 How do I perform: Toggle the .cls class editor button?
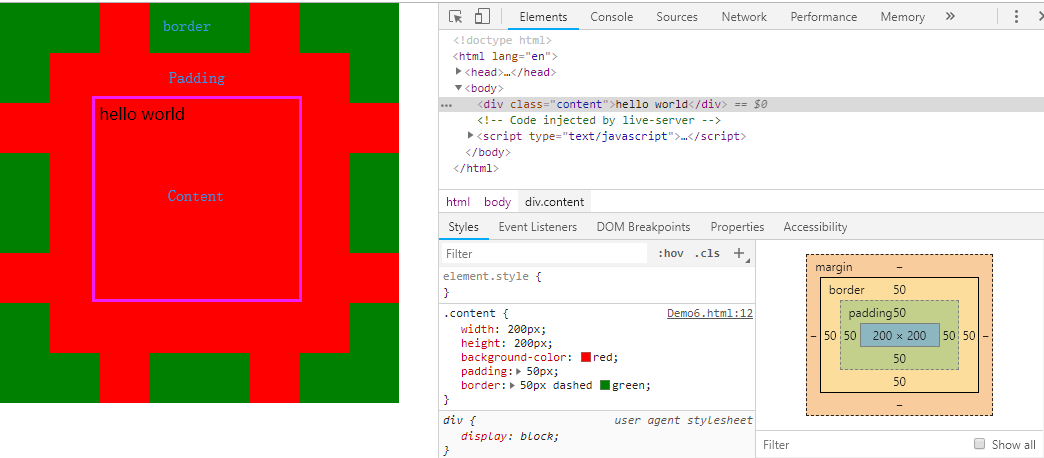click(x=707, y=253)
